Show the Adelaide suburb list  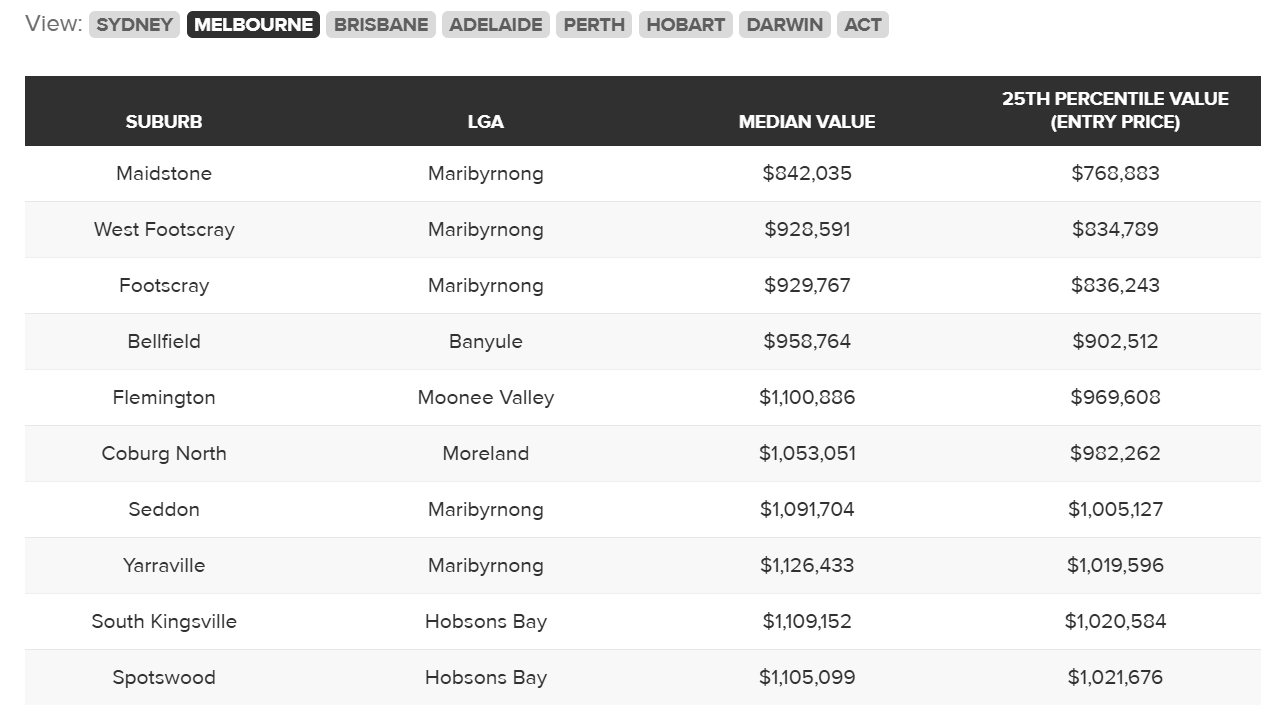click(496, 25)
